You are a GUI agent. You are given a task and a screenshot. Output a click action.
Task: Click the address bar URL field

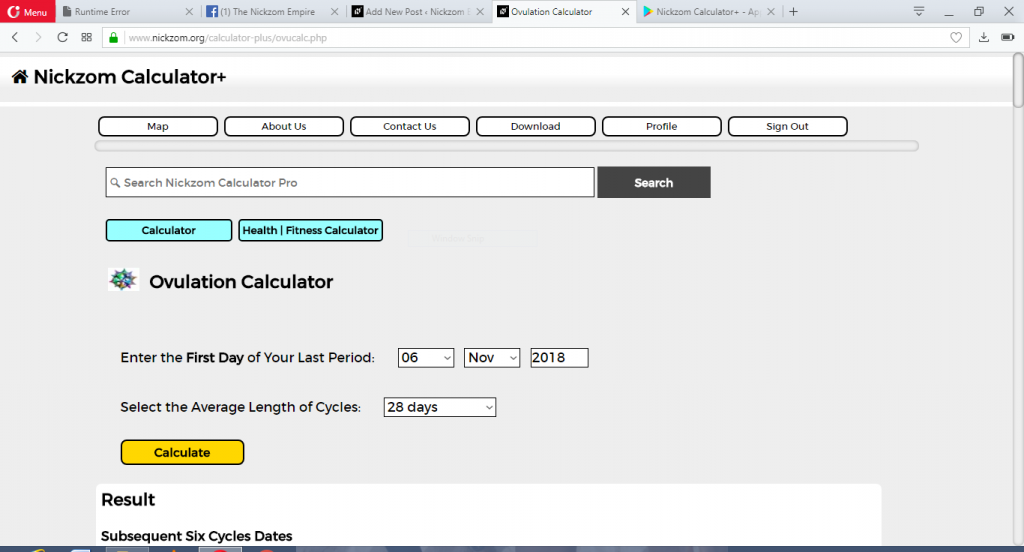(x=536, y=38)
